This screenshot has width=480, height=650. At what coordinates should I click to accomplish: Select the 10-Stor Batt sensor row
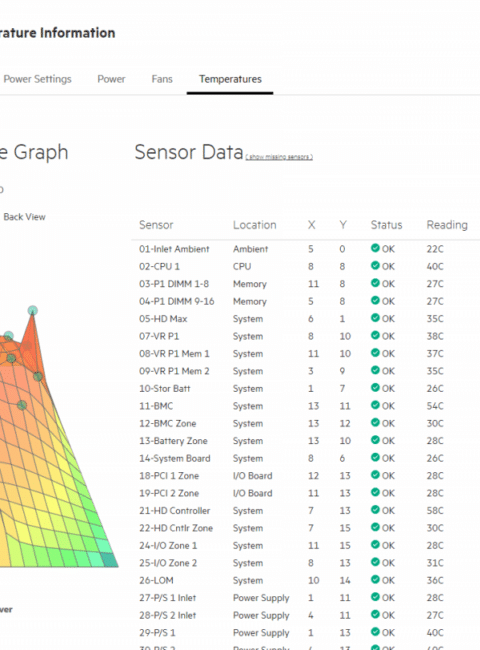(305, 388)
